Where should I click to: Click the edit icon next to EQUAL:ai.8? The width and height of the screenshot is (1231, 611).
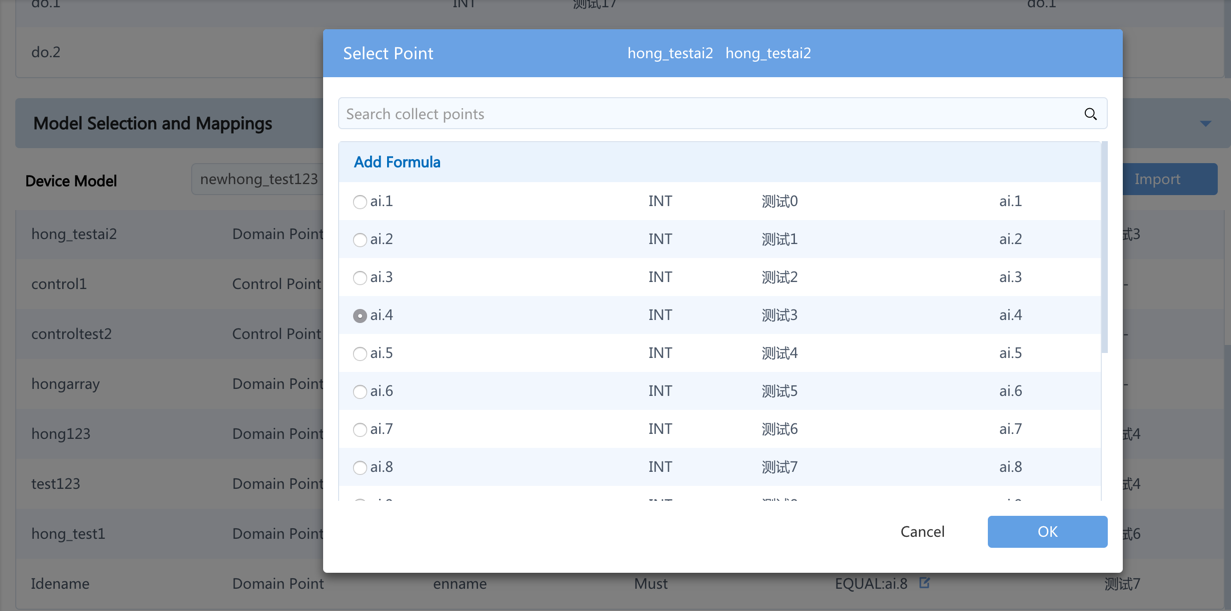click(x=925, y=582)
